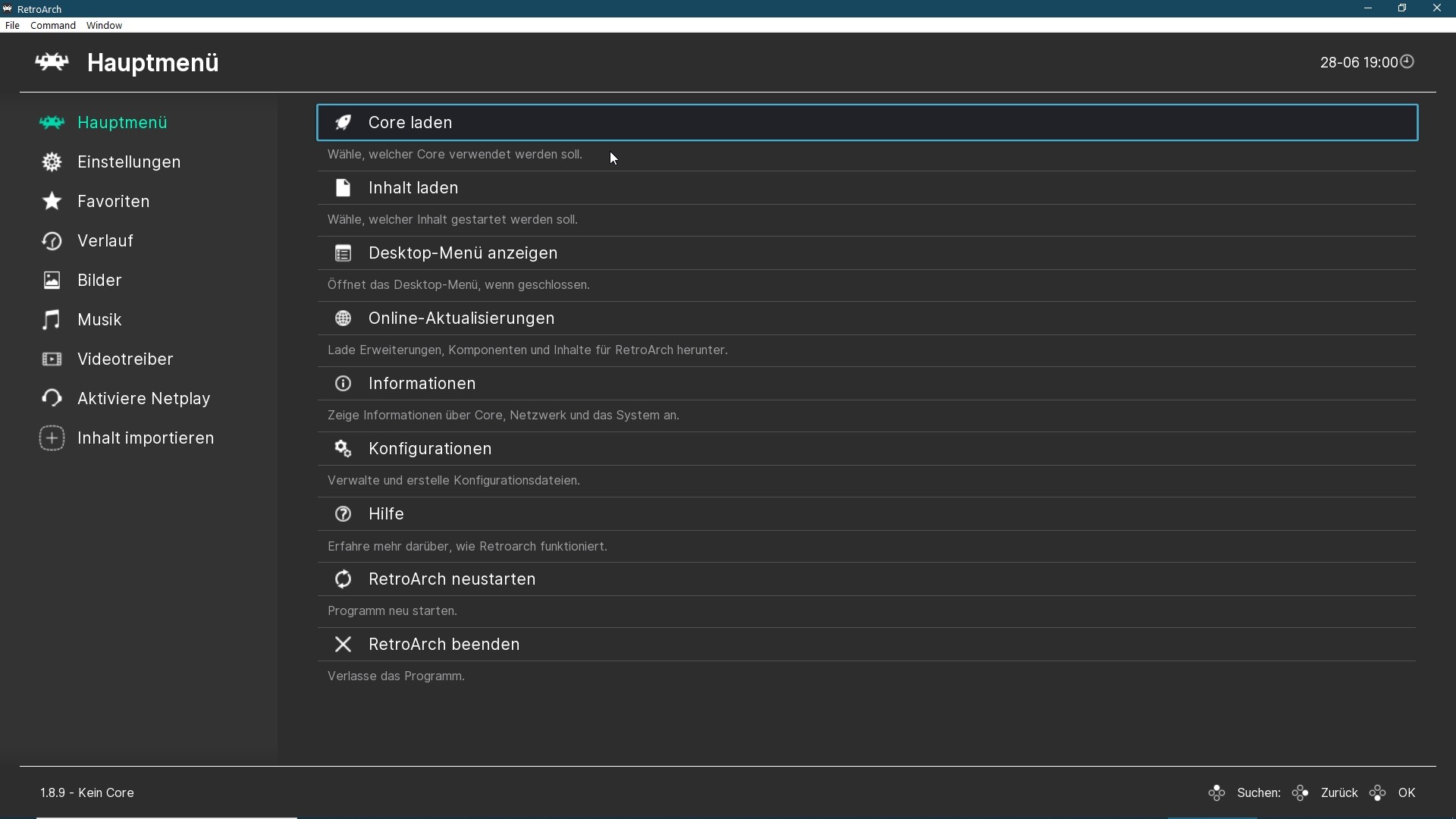Click the Verlauf history icon

pos(52,241)
